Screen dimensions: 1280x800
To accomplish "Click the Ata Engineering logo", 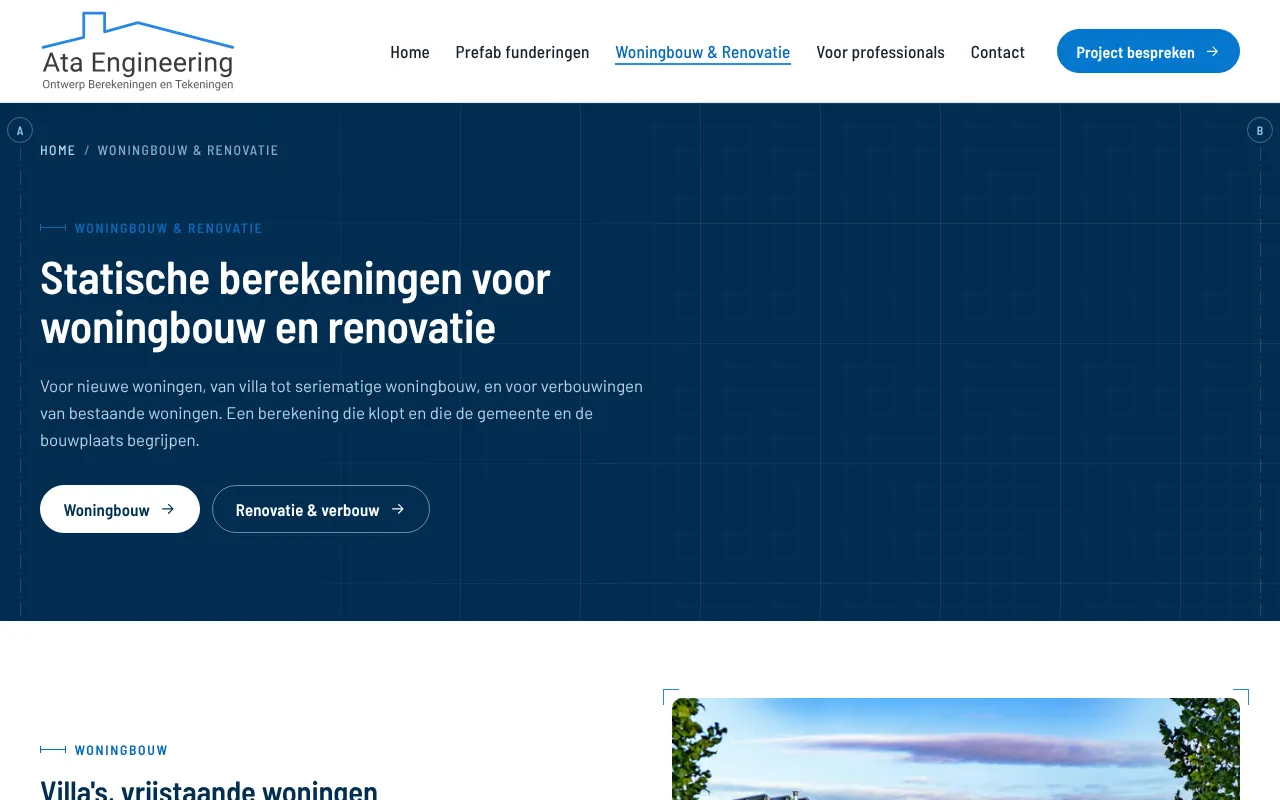I will 138,51.
